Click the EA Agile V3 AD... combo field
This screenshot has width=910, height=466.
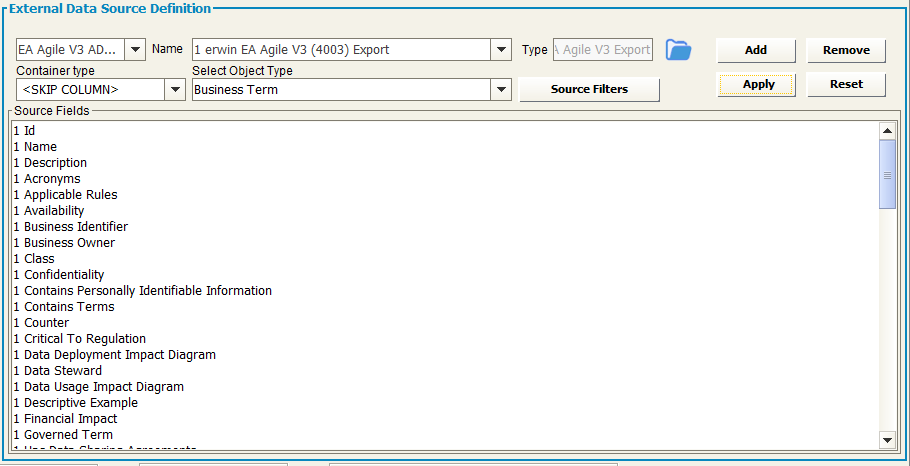coord(71,50)
